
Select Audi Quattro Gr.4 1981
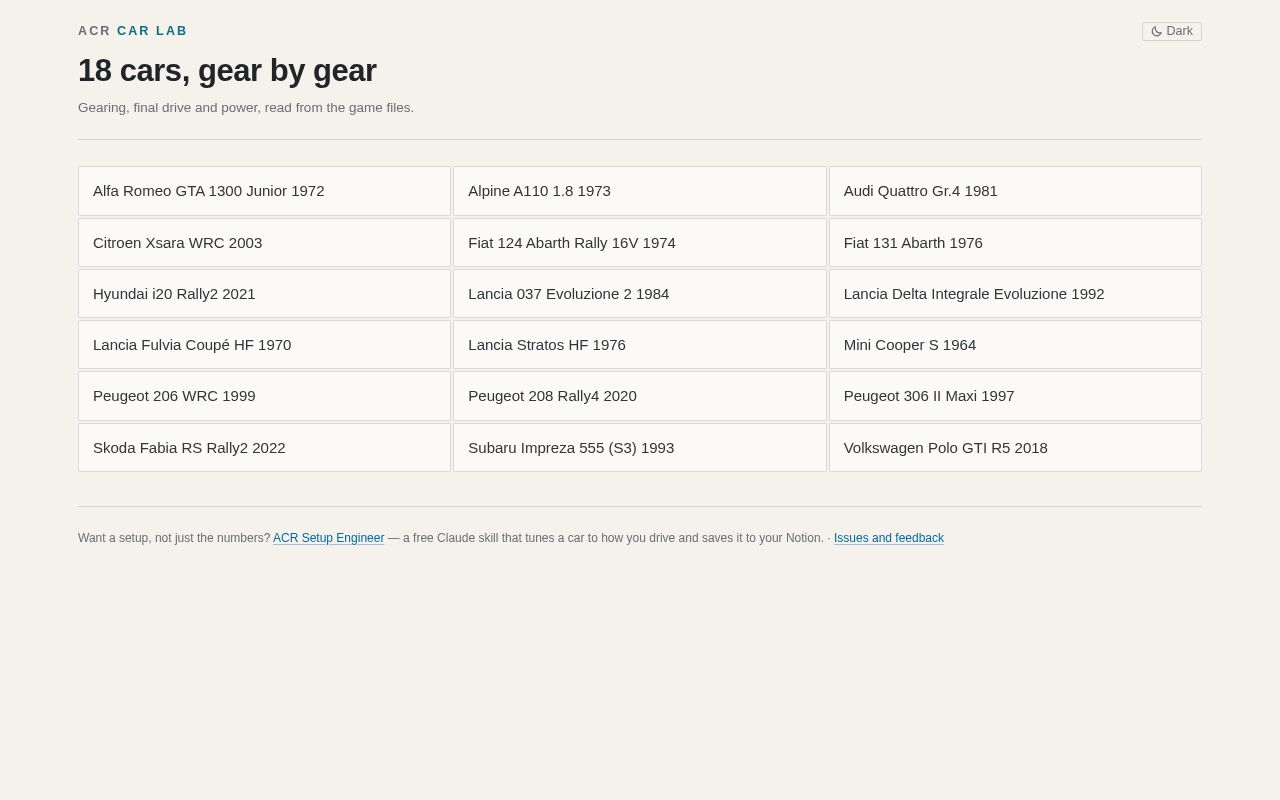click(1015, 191)
